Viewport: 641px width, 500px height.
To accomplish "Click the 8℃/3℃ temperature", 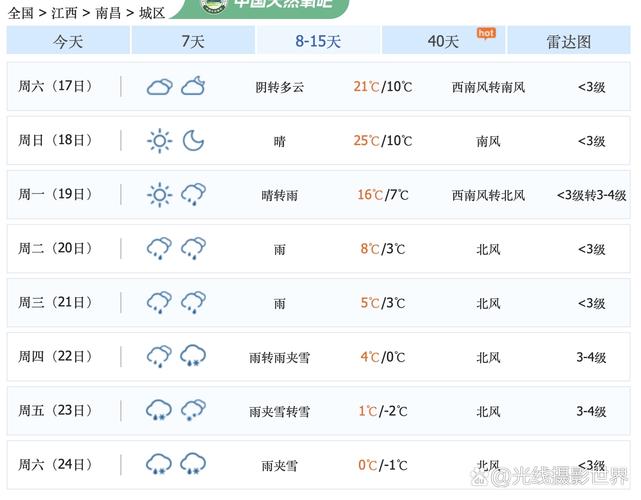I will [x=383, y=249].
